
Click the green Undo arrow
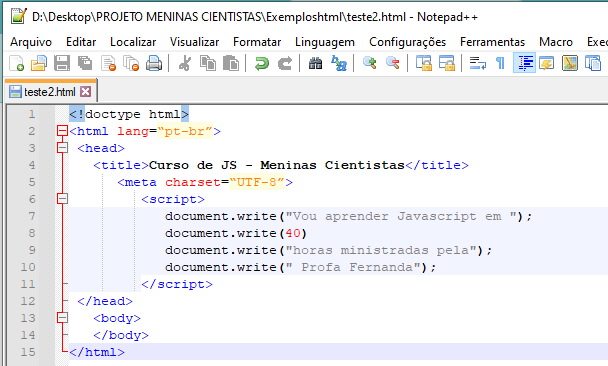262,63
